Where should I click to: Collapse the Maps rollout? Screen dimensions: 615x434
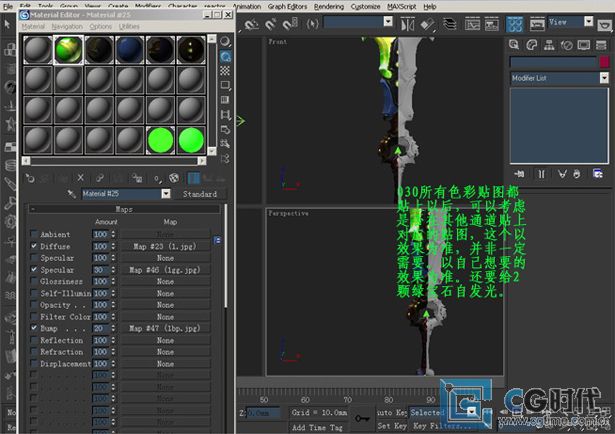tap(123, 209)
